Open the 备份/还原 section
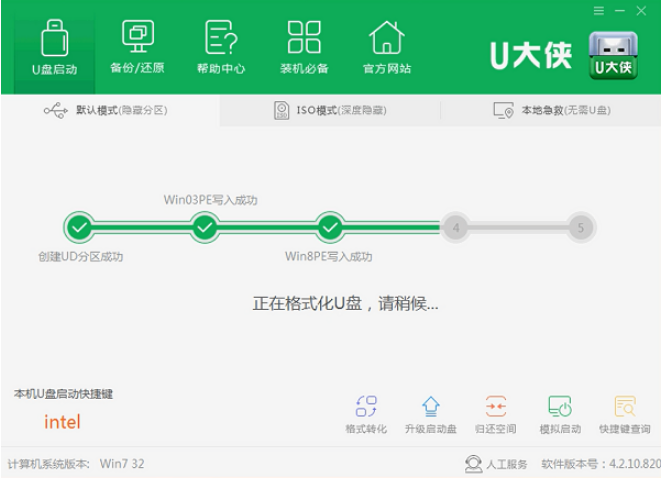The height and width of the screenshot is (478, 661). click(x=137, y=47)
